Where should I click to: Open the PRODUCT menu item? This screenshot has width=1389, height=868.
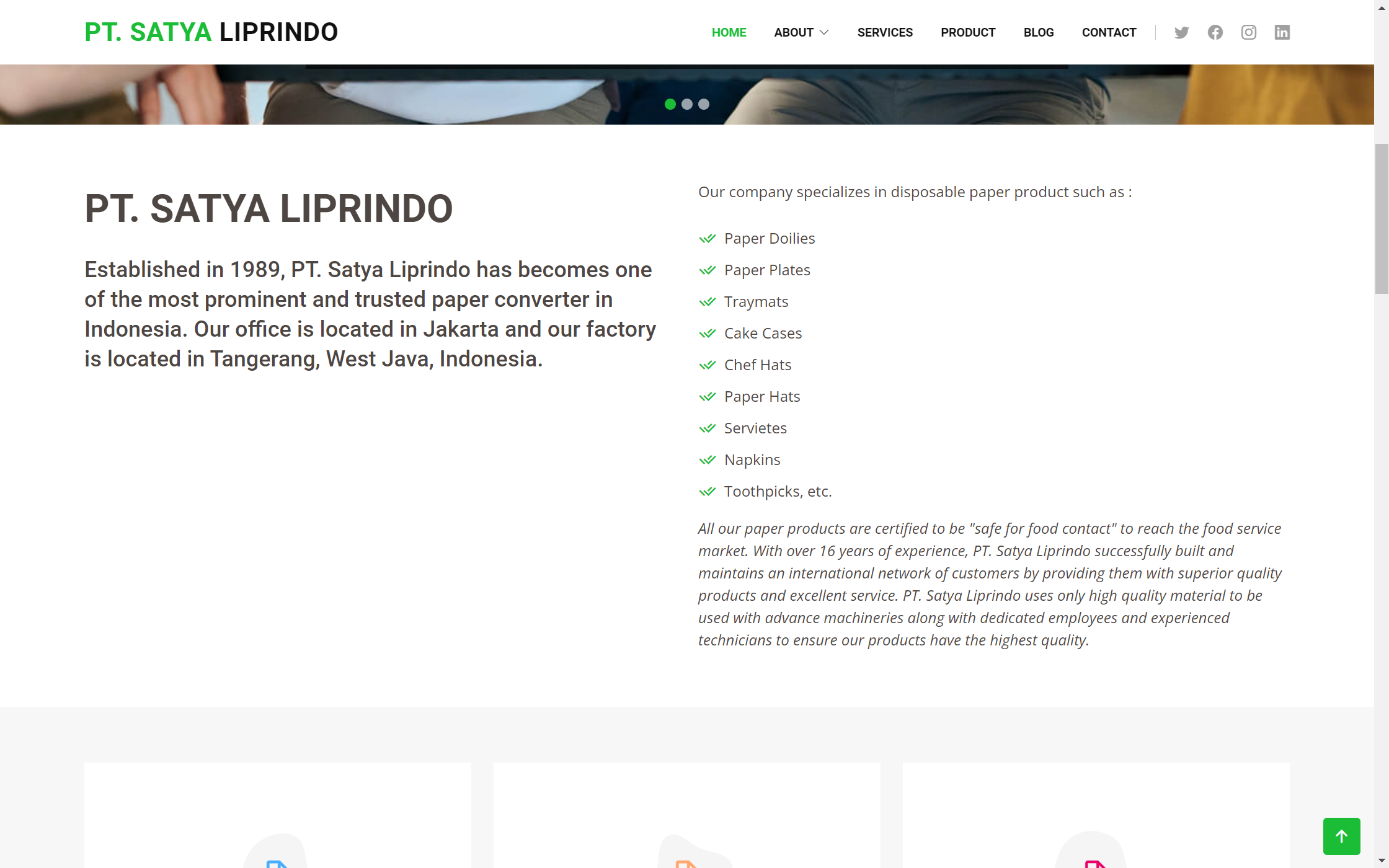967,32
